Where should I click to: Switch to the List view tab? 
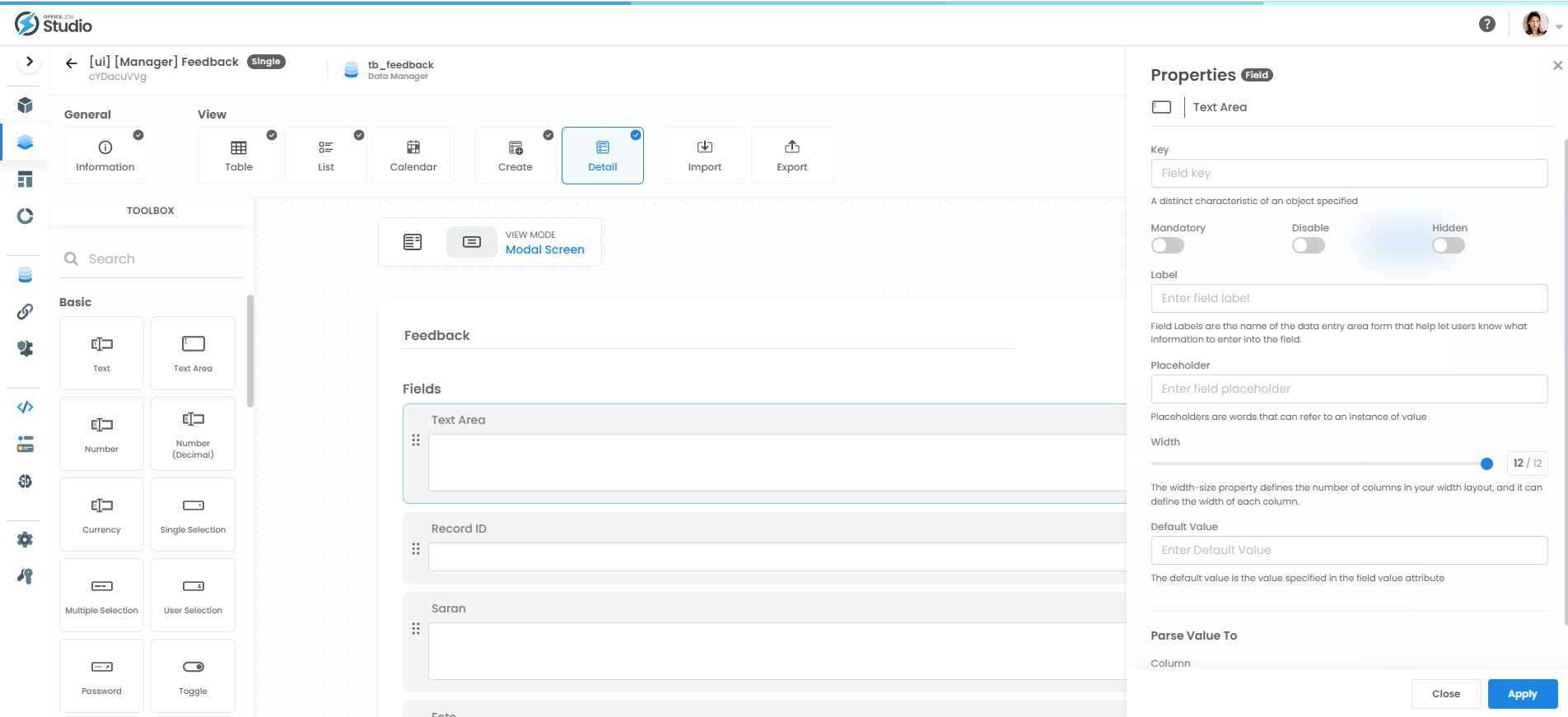point(326,156)
